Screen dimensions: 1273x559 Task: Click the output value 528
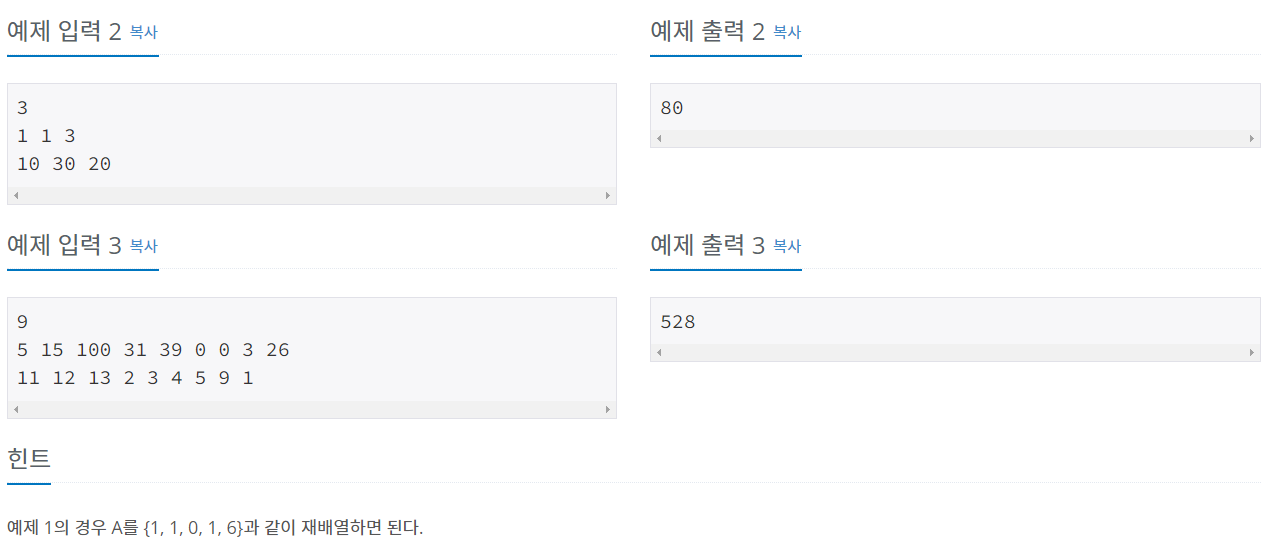click(x=678, y=322)
